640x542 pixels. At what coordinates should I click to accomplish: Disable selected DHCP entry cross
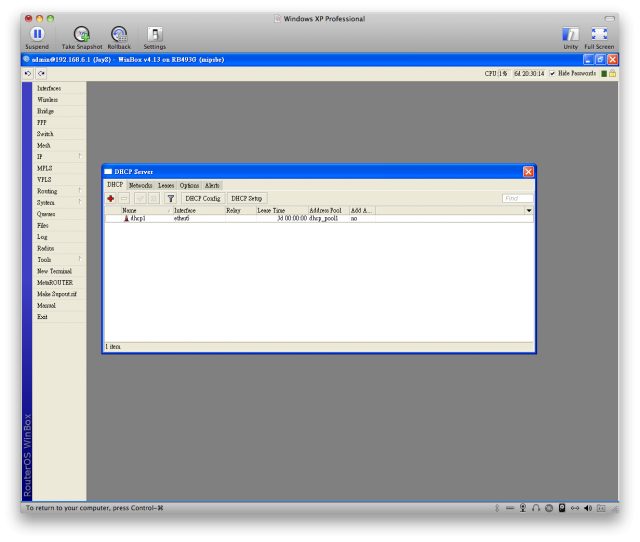(x=153, y=198)
